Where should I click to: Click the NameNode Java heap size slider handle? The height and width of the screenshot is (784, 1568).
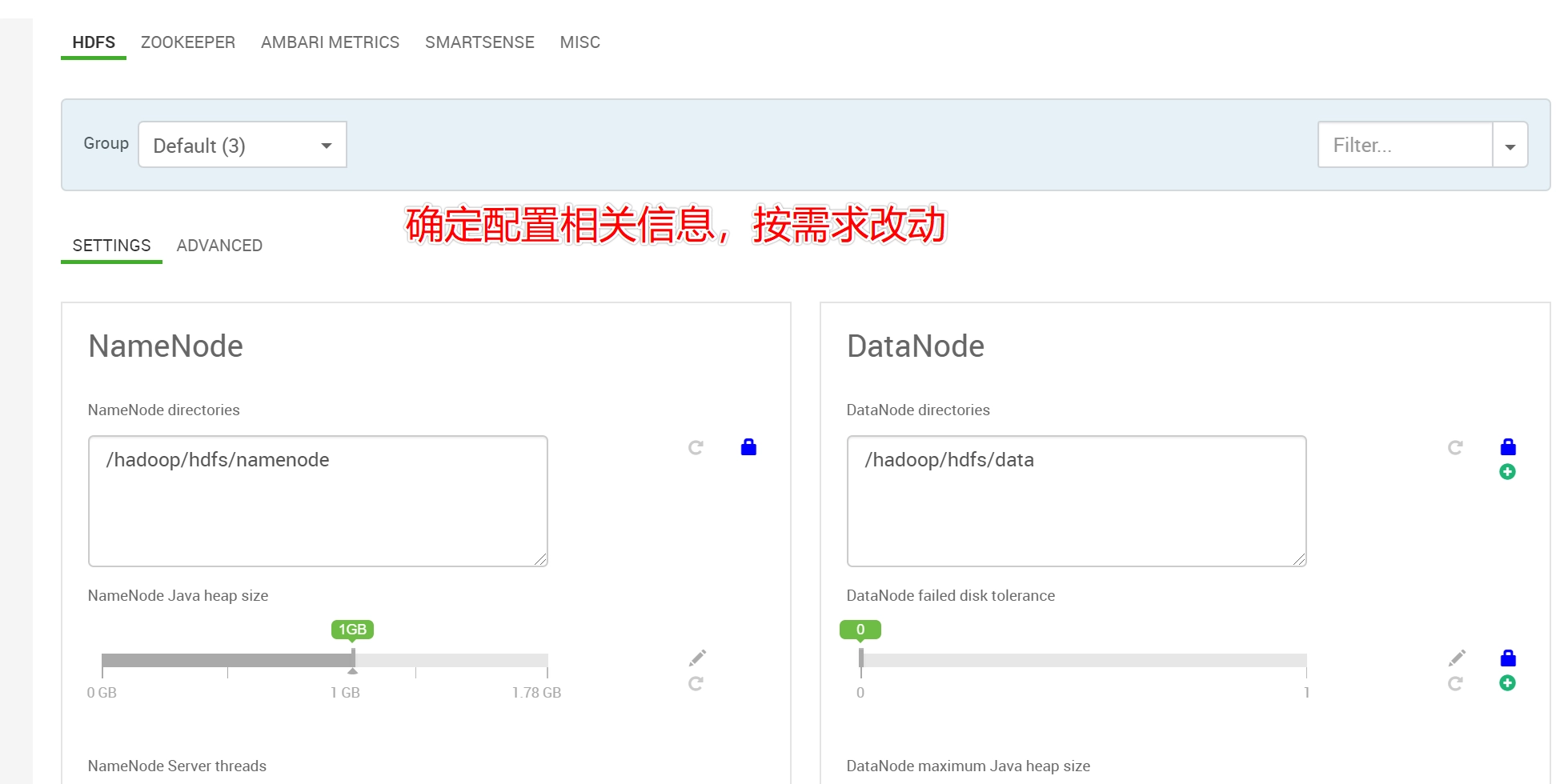[353, 660]
